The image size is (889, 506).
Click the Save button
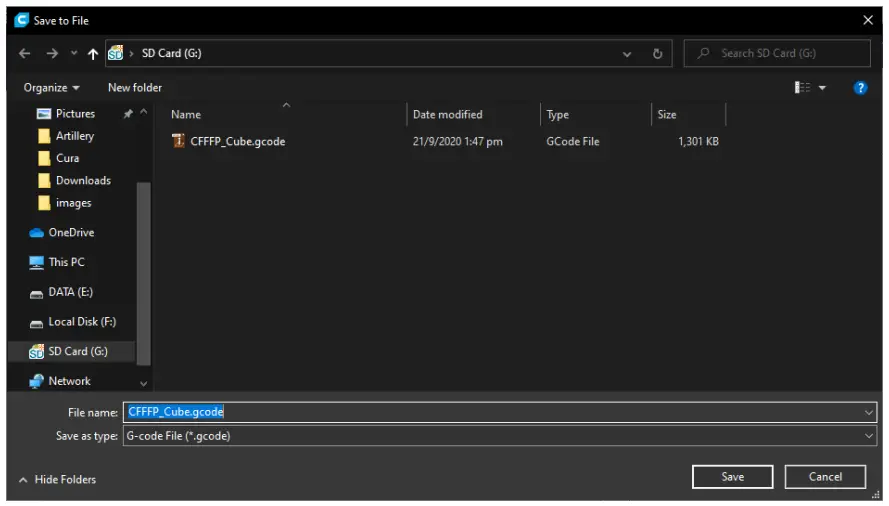click(x=732, y=477)
